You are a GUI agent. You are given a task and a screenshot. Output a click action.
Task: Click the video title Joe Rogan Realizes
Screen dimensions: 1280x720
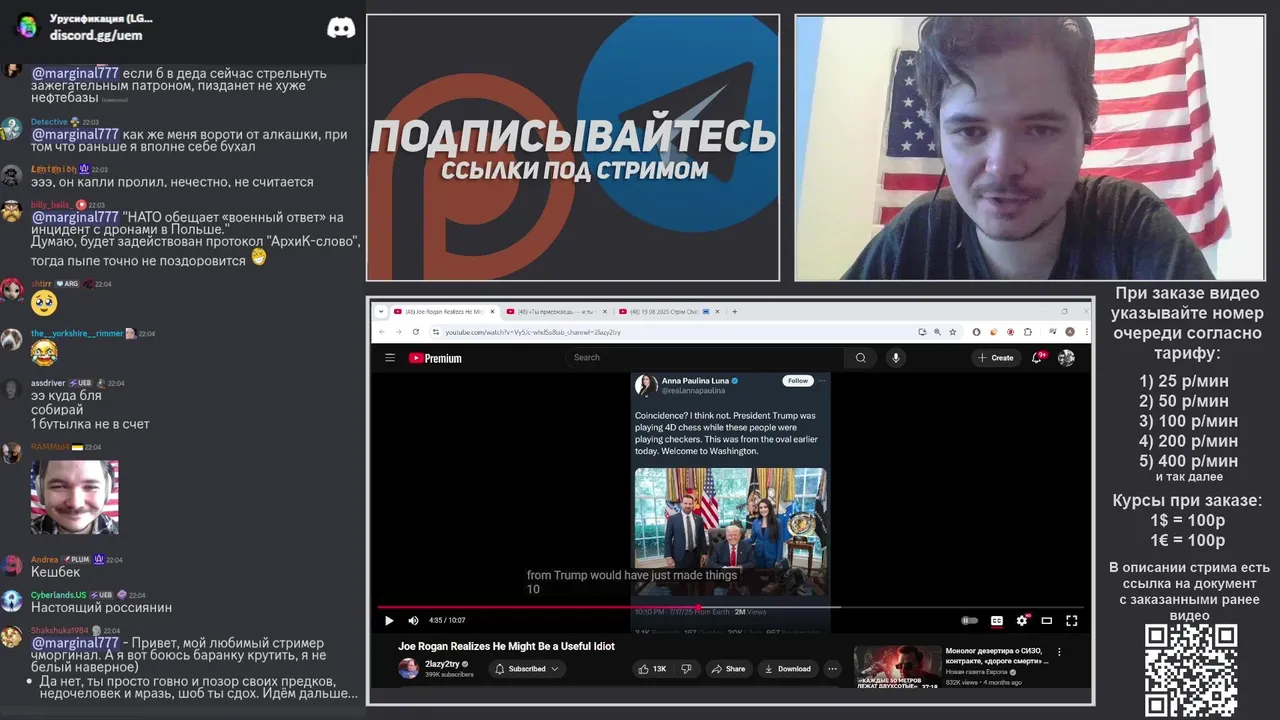click(506, 646)
